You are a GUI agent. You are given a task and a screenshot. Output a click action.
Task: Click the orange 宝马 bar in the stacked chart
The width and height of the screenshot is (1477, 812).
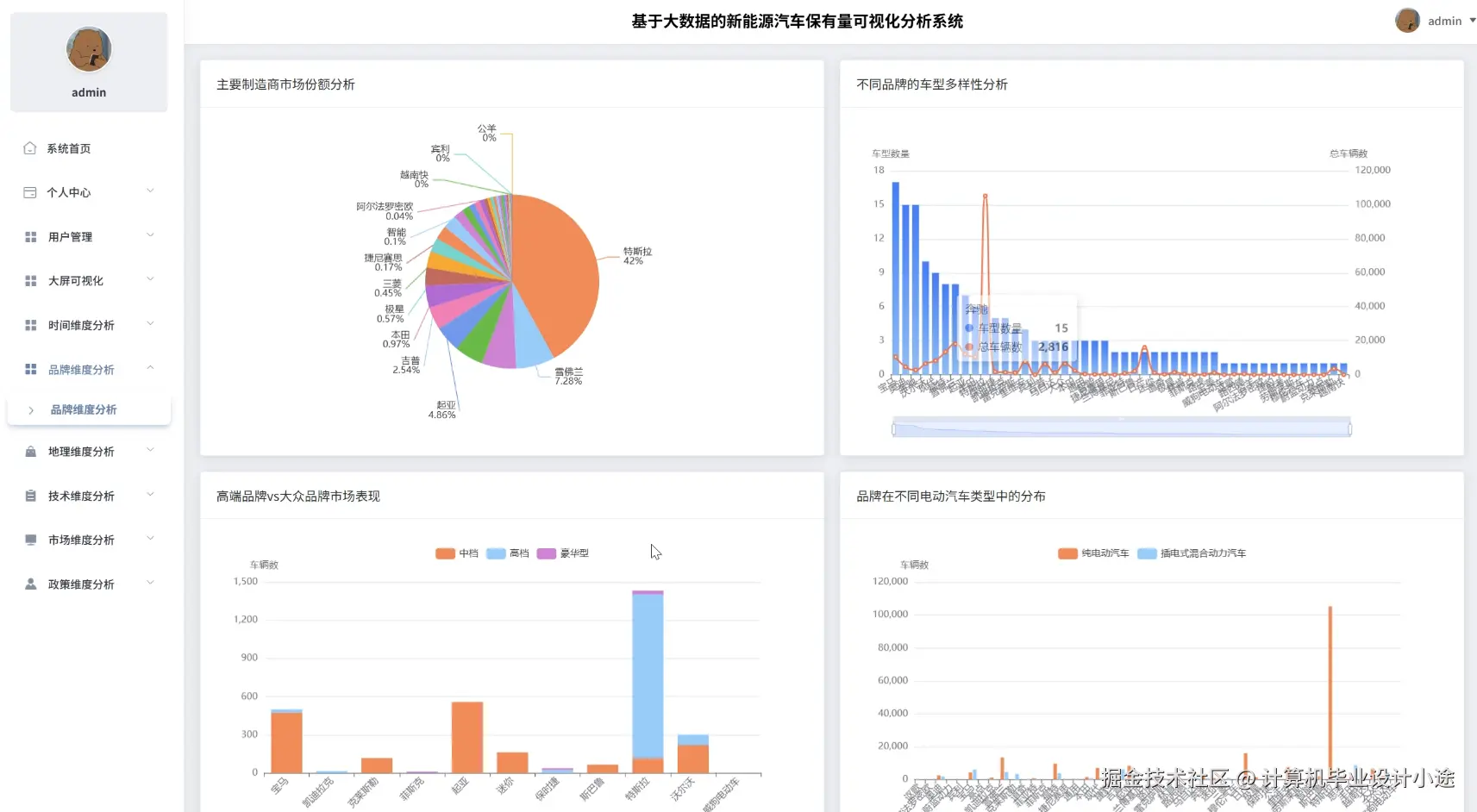[286, 742]
